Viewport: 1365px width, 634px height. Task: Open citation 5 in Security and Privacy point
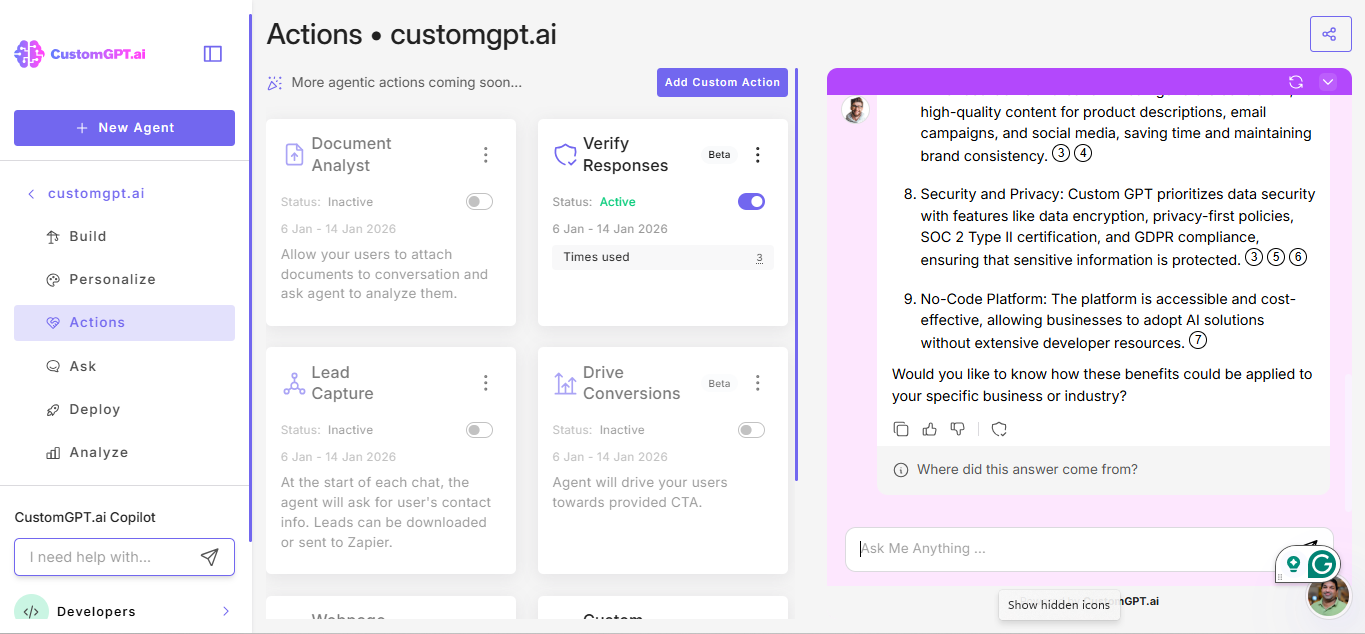1276,258
